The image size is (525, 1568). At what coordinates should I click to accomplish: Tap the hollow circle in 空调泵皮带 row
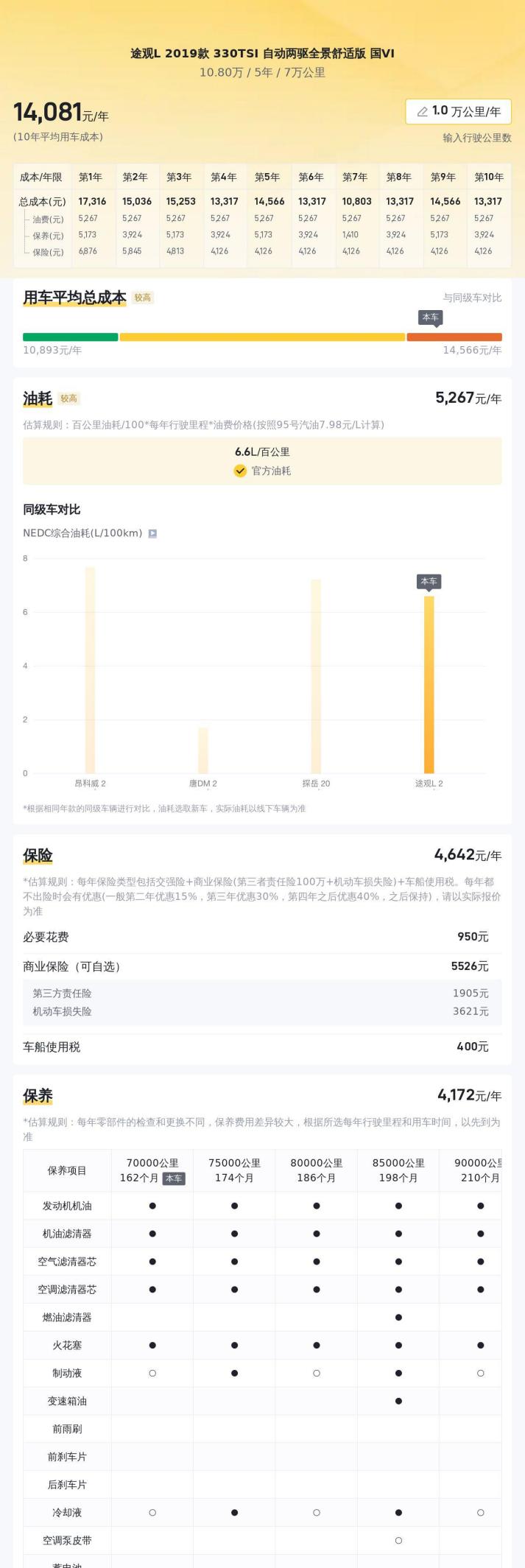398,1540
